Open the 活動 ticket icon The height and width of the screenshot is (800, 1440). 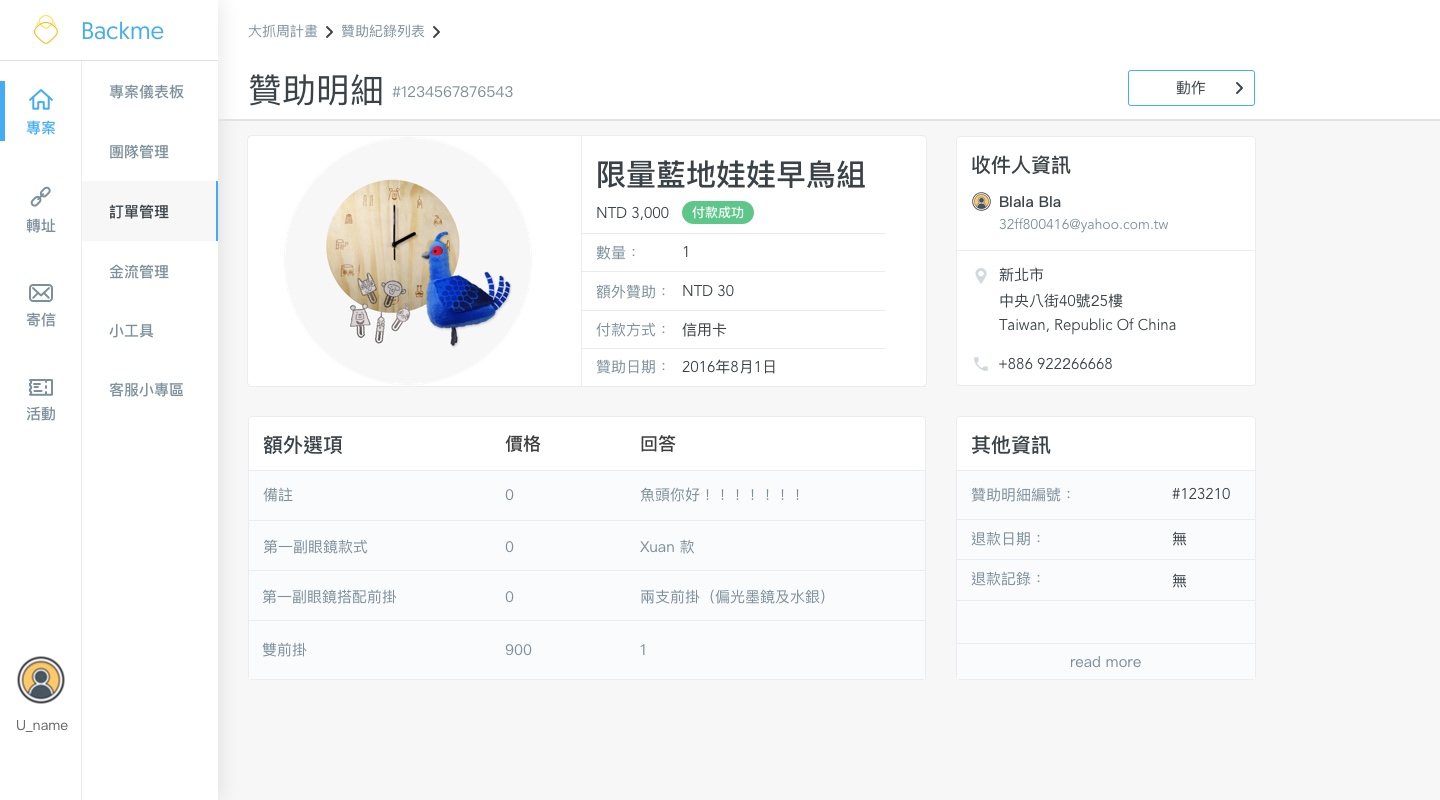click(x=41, y=387)
